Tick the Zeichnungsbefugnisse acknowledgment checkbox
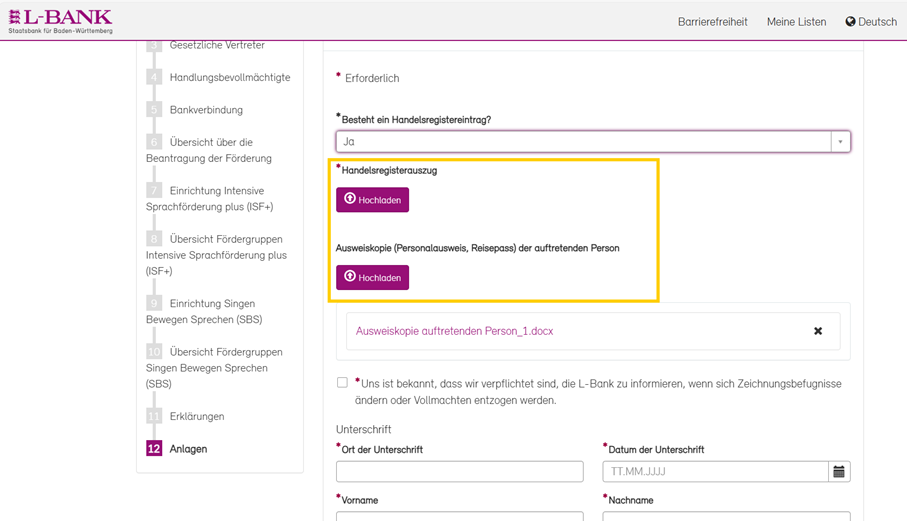 [x=342, y=383]
